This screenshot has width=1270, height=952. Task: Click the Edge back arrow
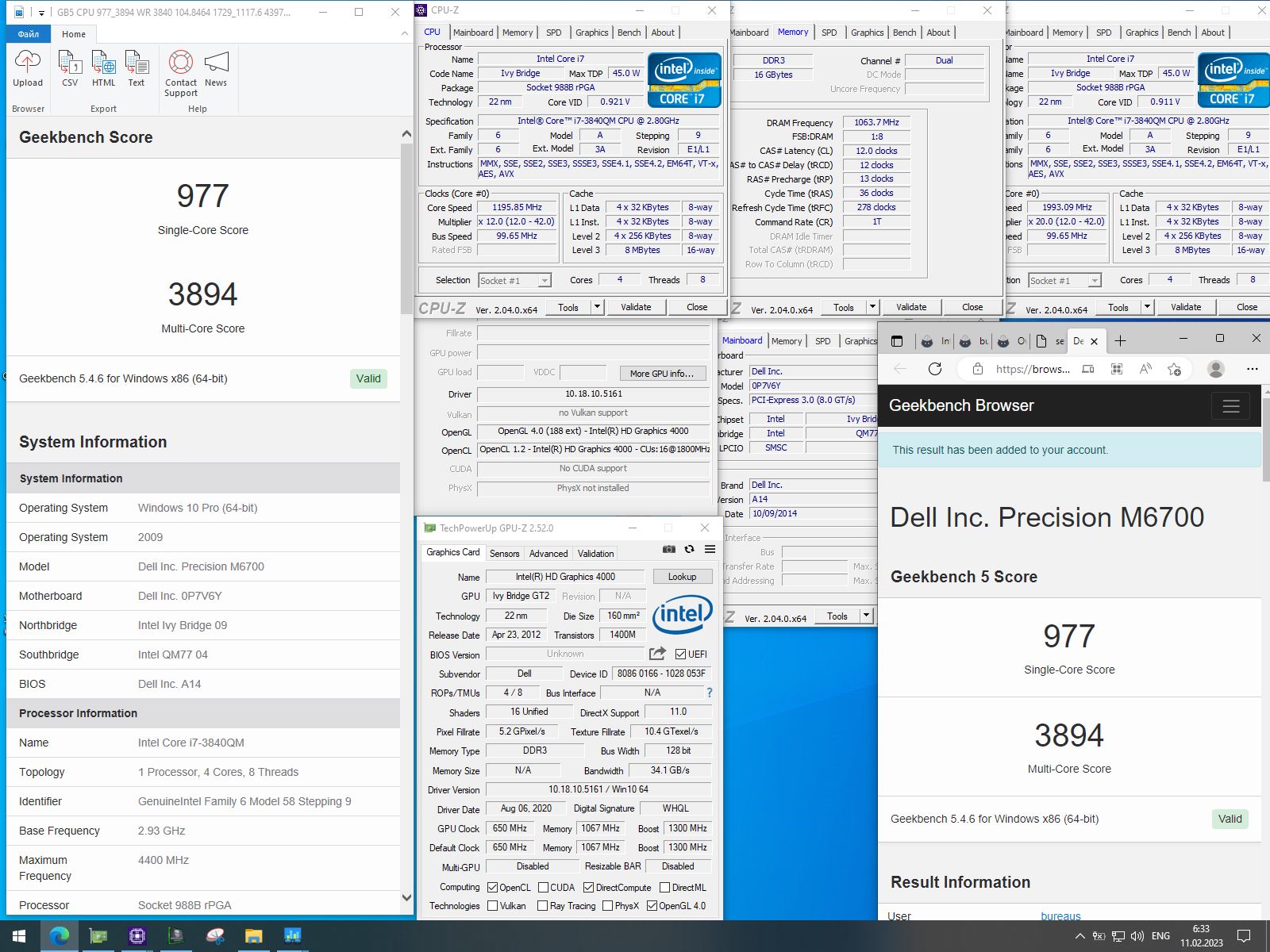(900, 369)
